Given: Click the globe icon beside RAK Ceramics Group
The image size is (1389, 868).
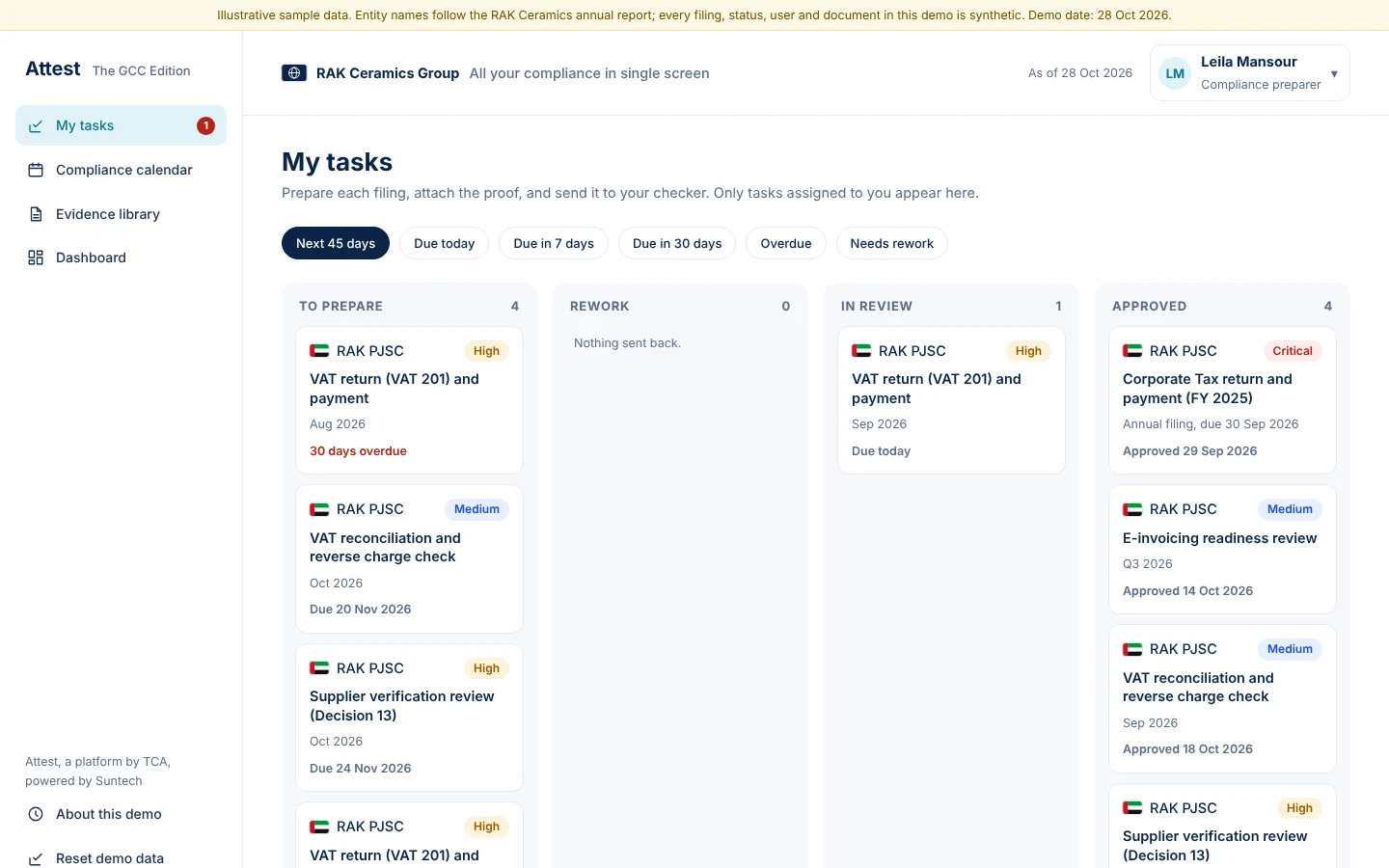Looking at the screenshot, I should [294, 73].
